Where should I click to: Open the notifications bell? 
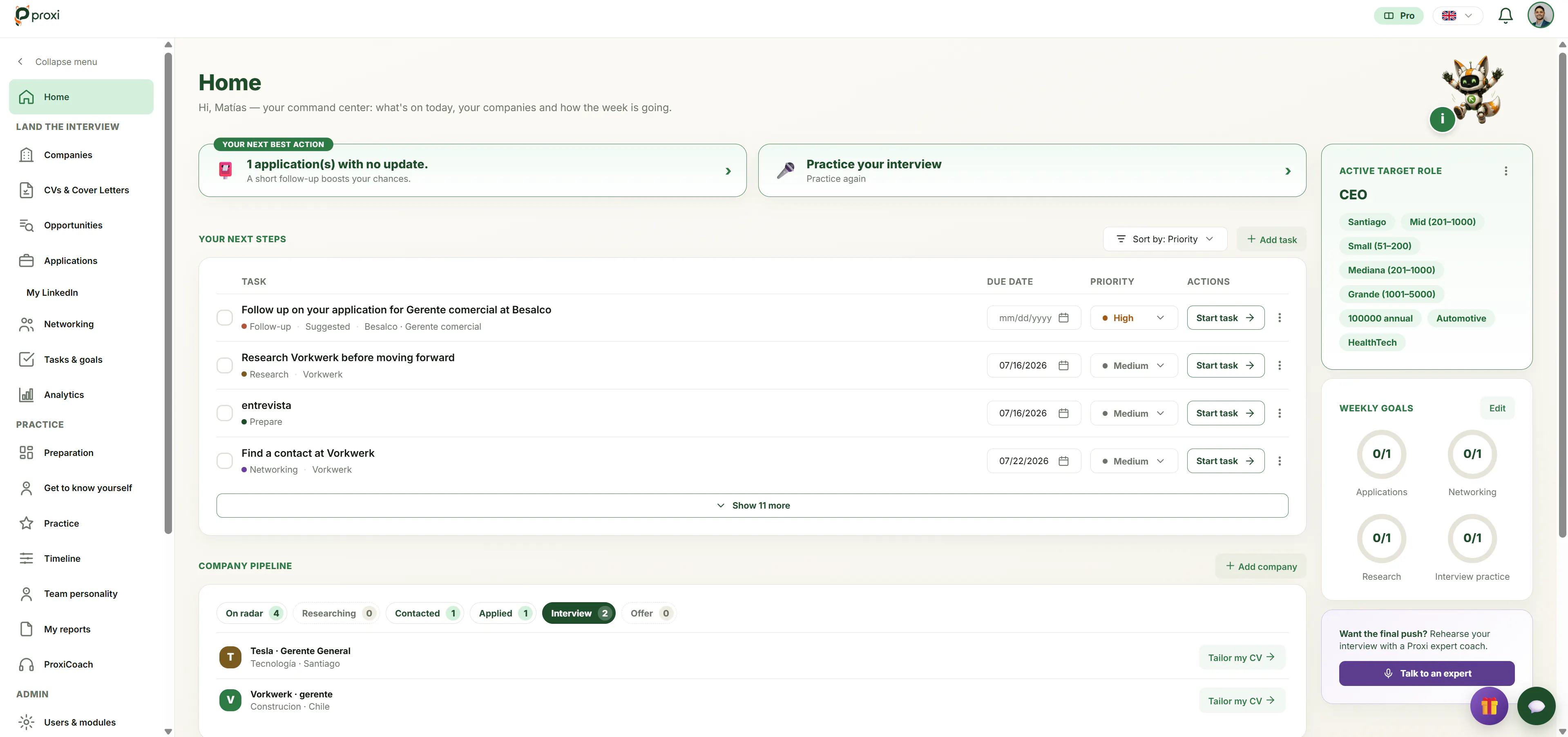point(1505,16)
